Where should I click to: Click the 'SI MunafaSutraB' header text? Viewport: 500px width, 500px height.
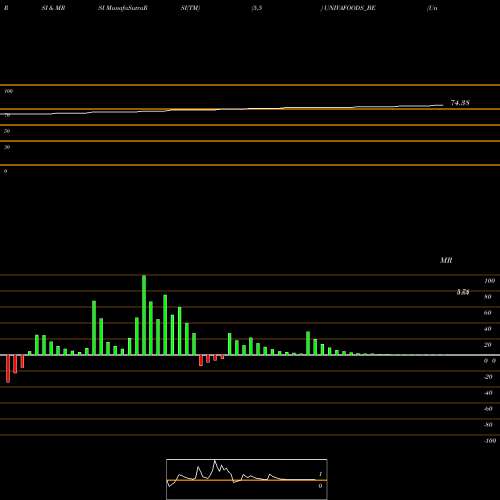coord(123,8)
